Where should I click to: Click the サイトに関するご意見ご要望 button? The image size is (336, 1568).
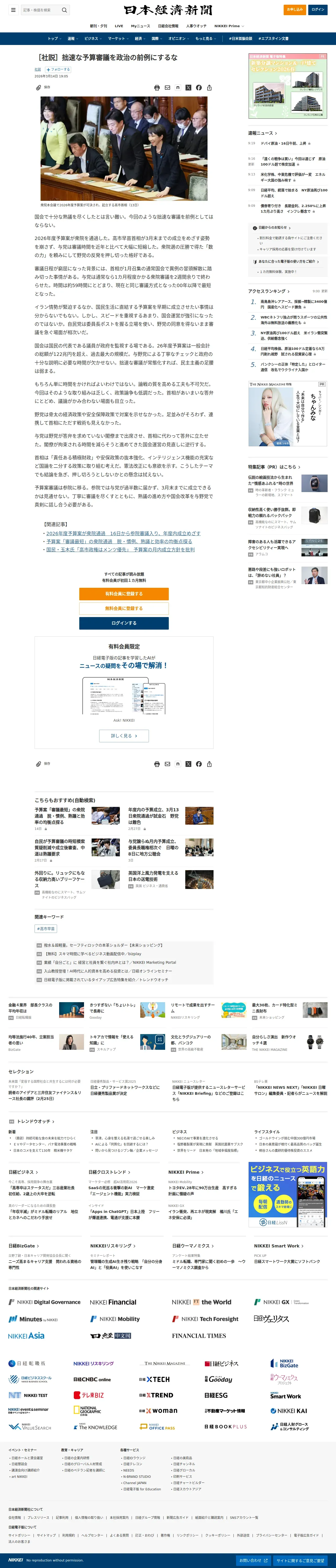click(x=300, y=1561)
